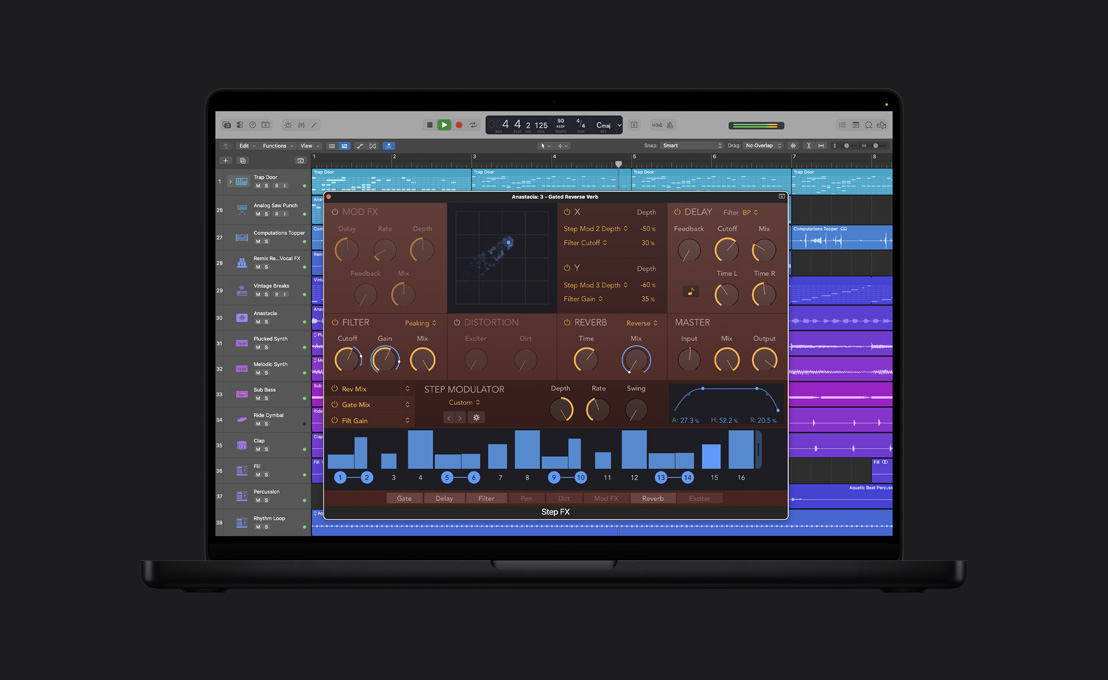Enable Cycle mode in the transport bar

tap(473, 124)
